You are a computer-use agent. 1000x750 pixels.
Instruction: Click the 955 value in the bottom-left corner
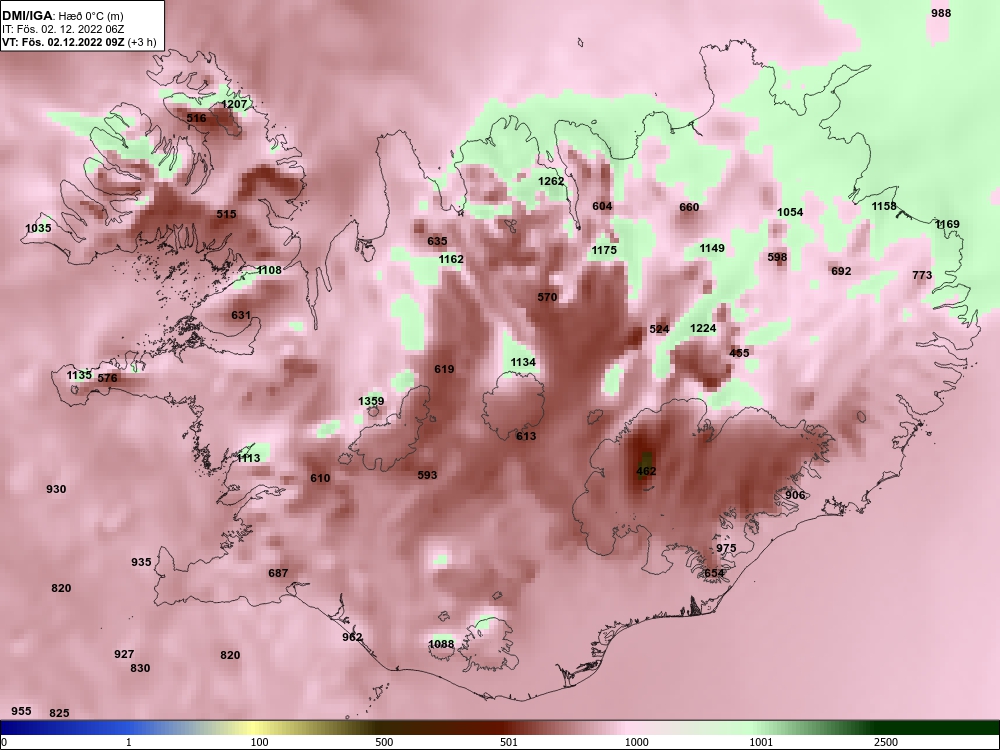21,711
